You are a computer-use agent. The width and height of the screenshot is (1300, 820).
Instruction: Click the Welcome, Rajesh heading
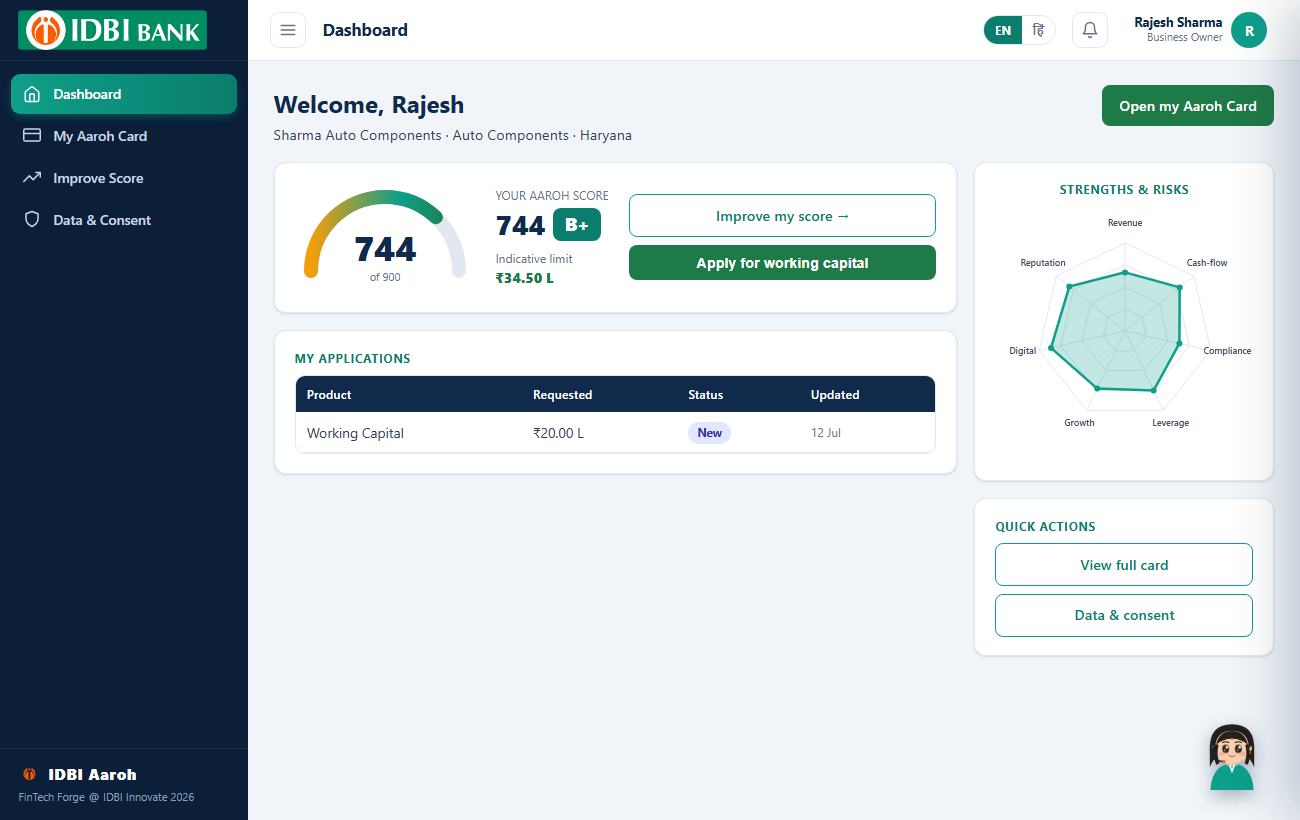369,105
